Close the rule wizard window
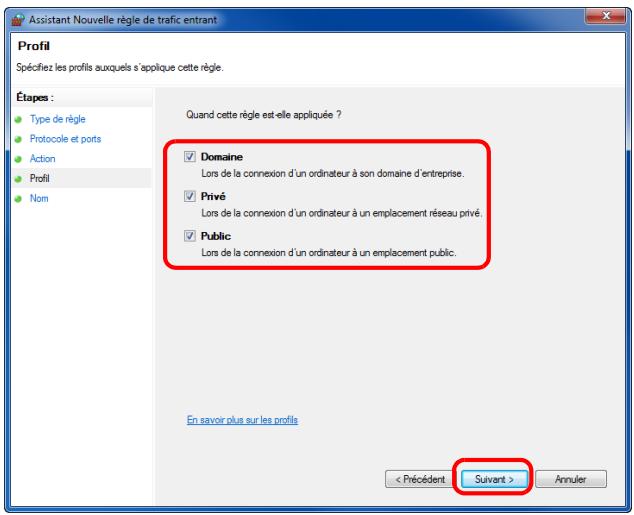The width and height of the screenshot is (634, 515). point(606,16)
